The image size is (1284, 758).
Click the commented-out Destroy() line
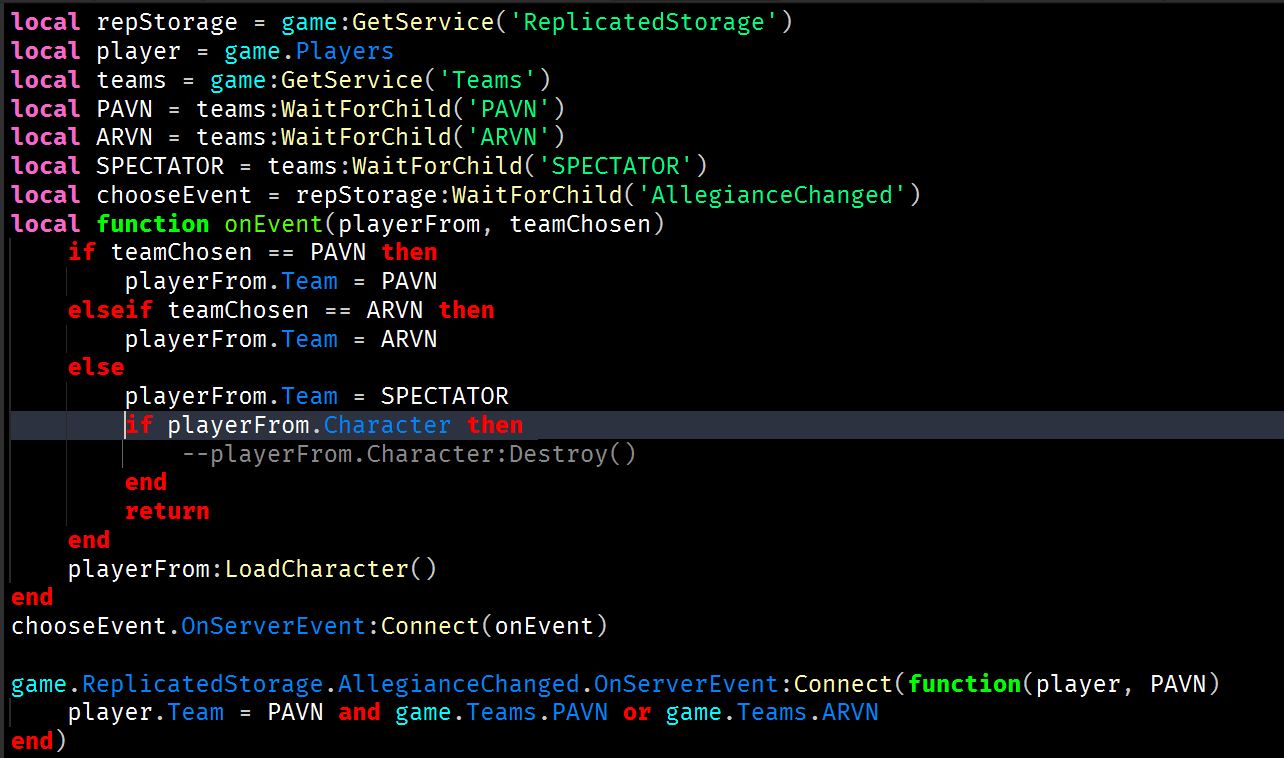tap(408, 454)
